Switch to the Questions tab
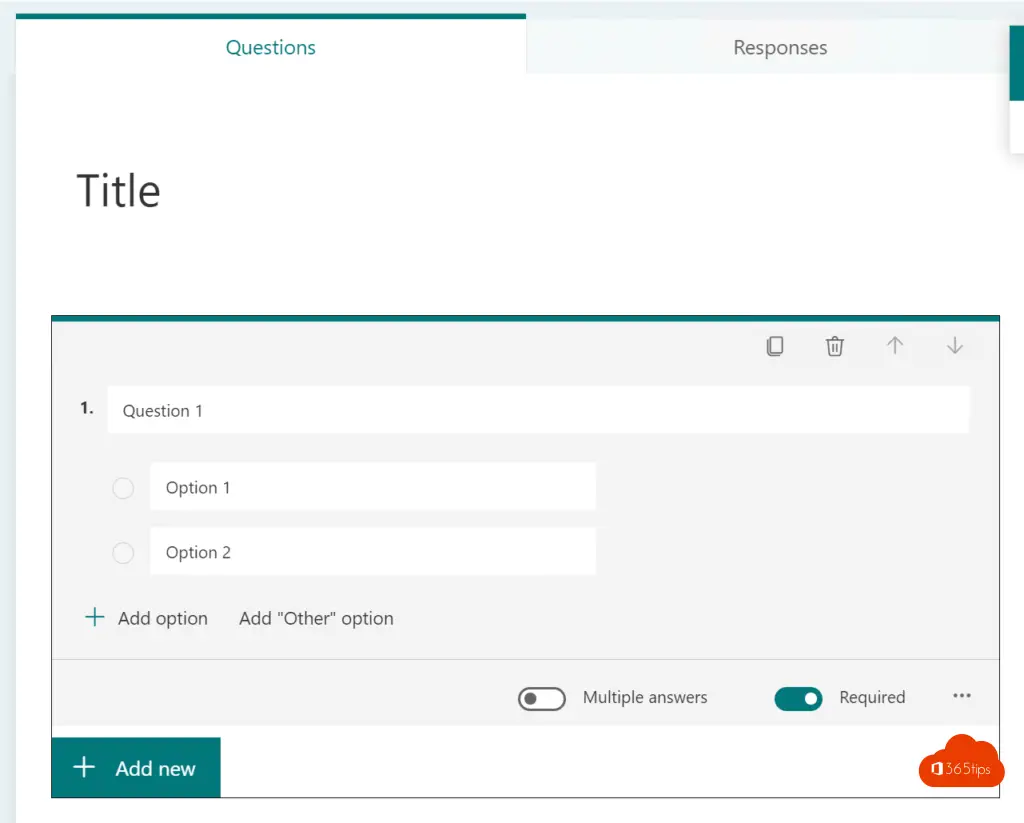 (271, 47)
